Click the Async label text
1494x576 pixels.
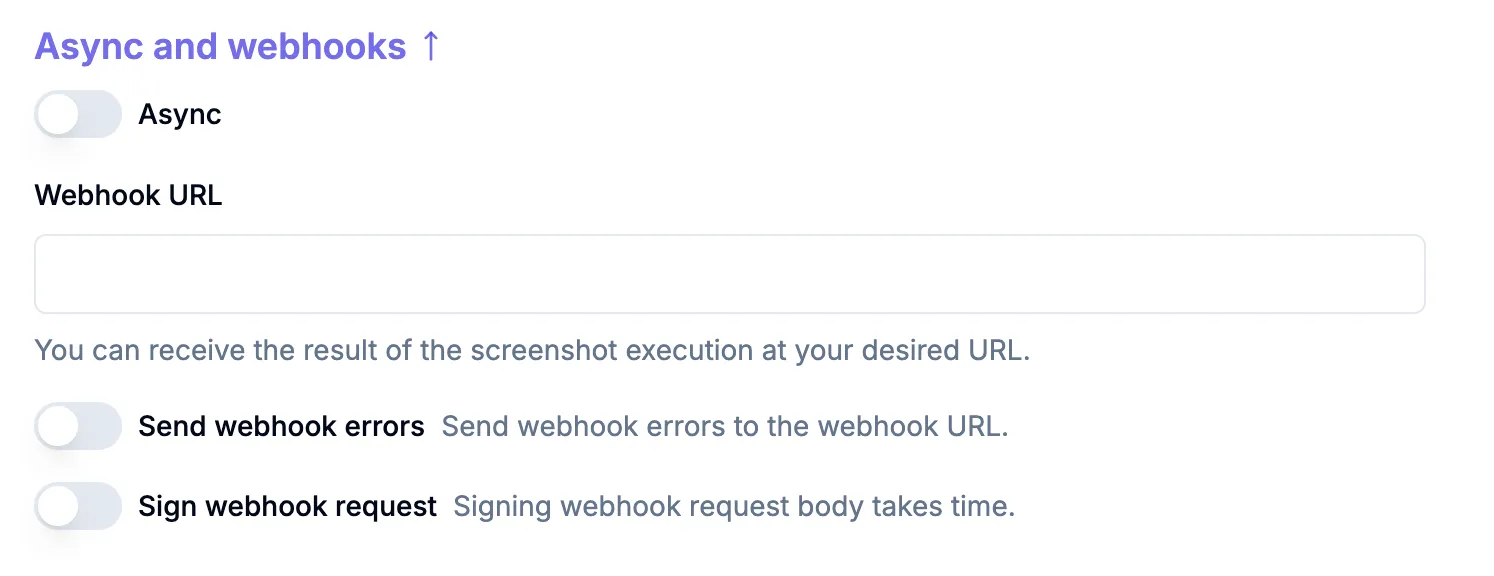[x=180, y=114]
